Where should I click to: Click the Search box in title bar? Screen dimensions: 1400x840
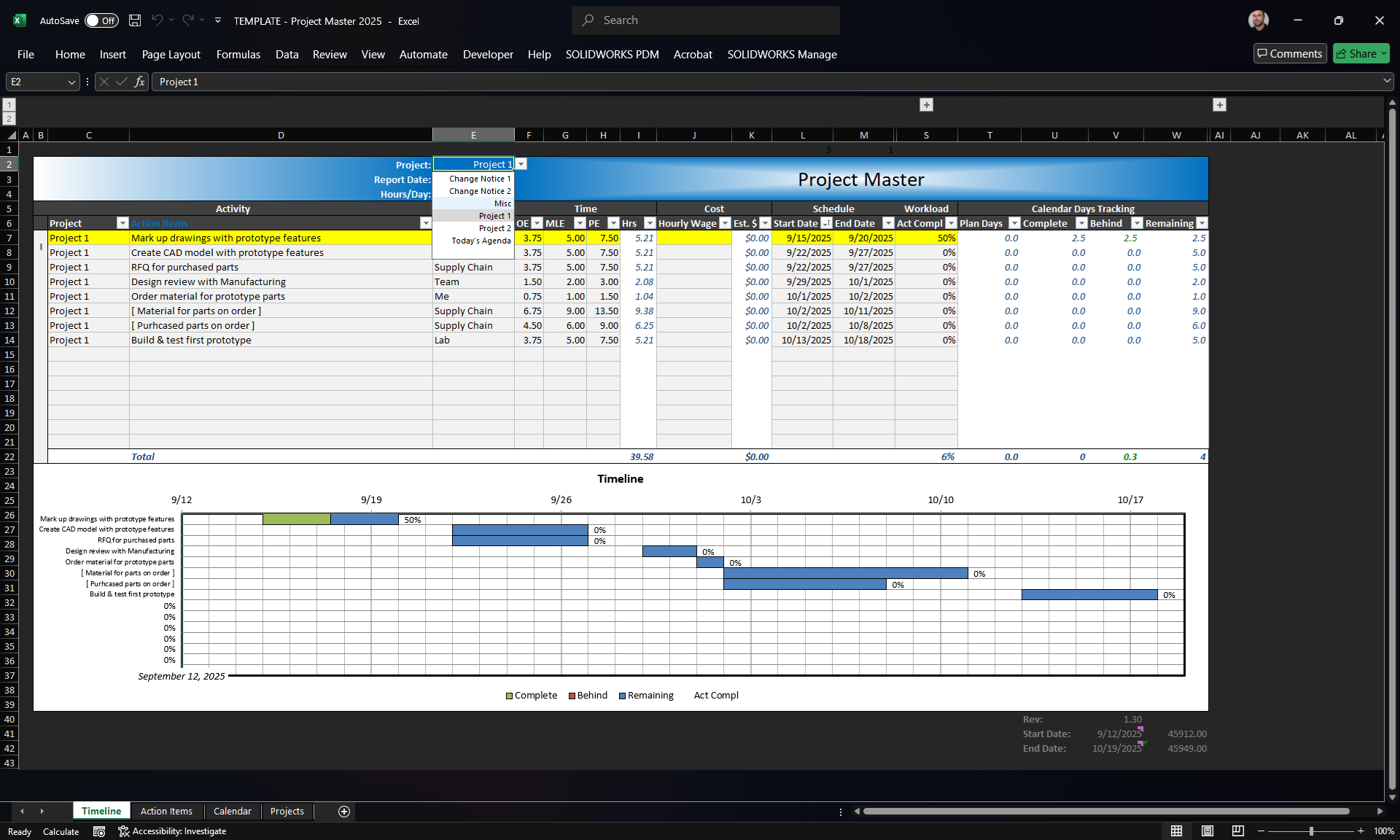click(x=705, y=20)
